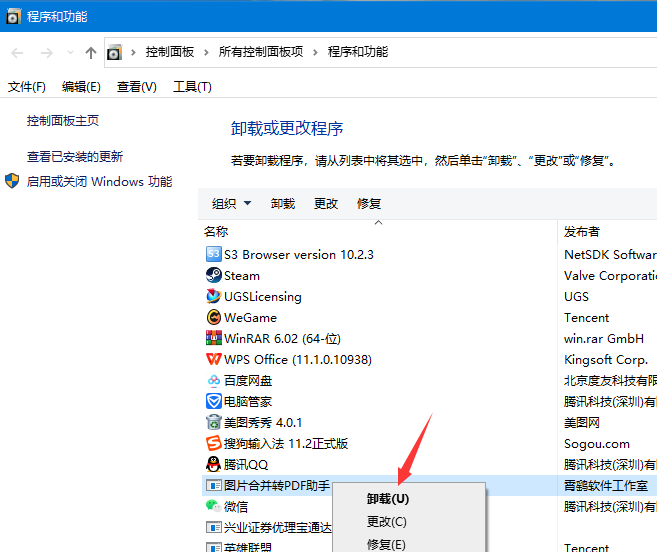Image resolution: width=657 pixels, height=552 pixels.
Task: Select the S3 Browser version 10.2.3 entry
Action: click(x=299, y=254)
